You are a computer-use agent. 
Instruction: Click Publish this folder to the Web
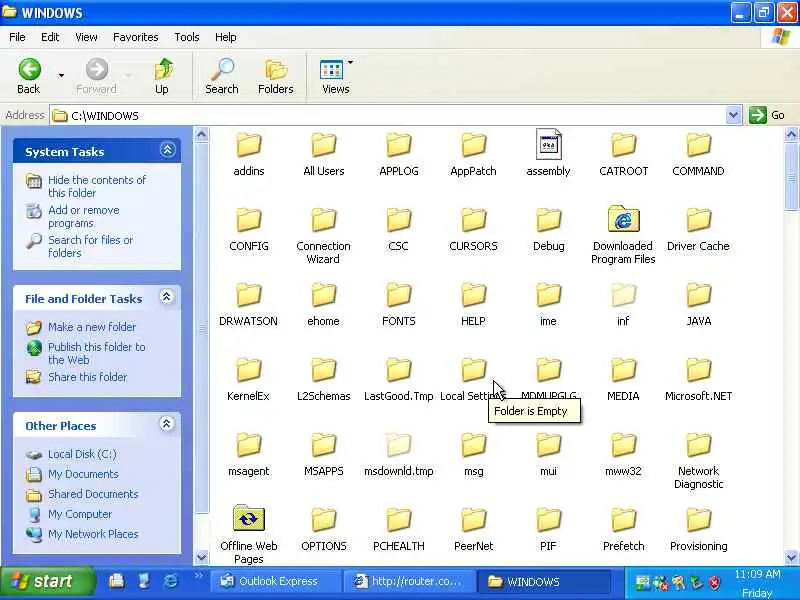(x=97, y=353)
